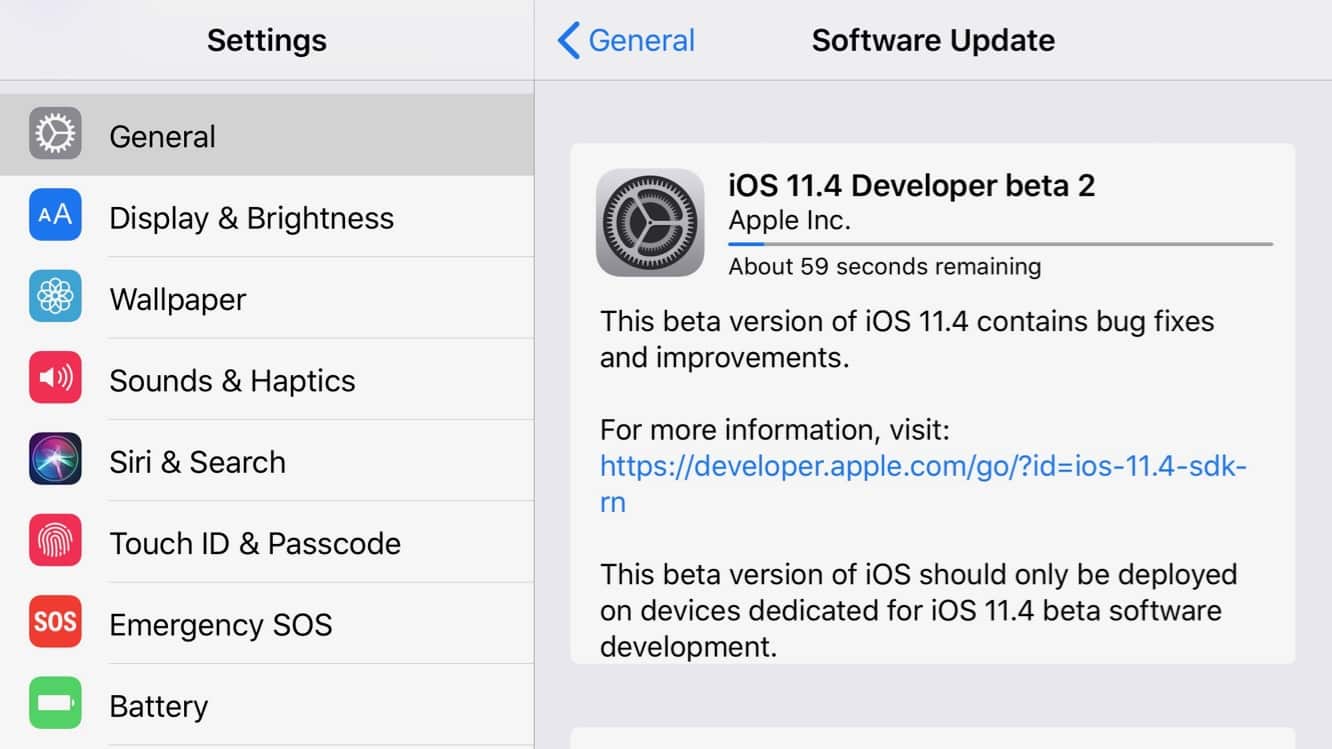This screenshot has width=1332, height=749.
Task: Tap the About 59 seconds remaining text
Action: pos(884,266)
